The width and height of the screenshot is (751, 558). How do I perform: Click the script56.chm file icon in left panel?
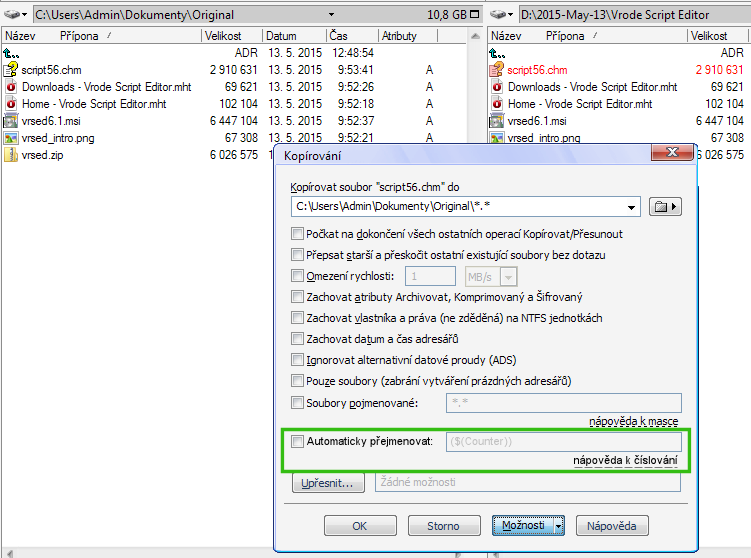pos(11,70)
